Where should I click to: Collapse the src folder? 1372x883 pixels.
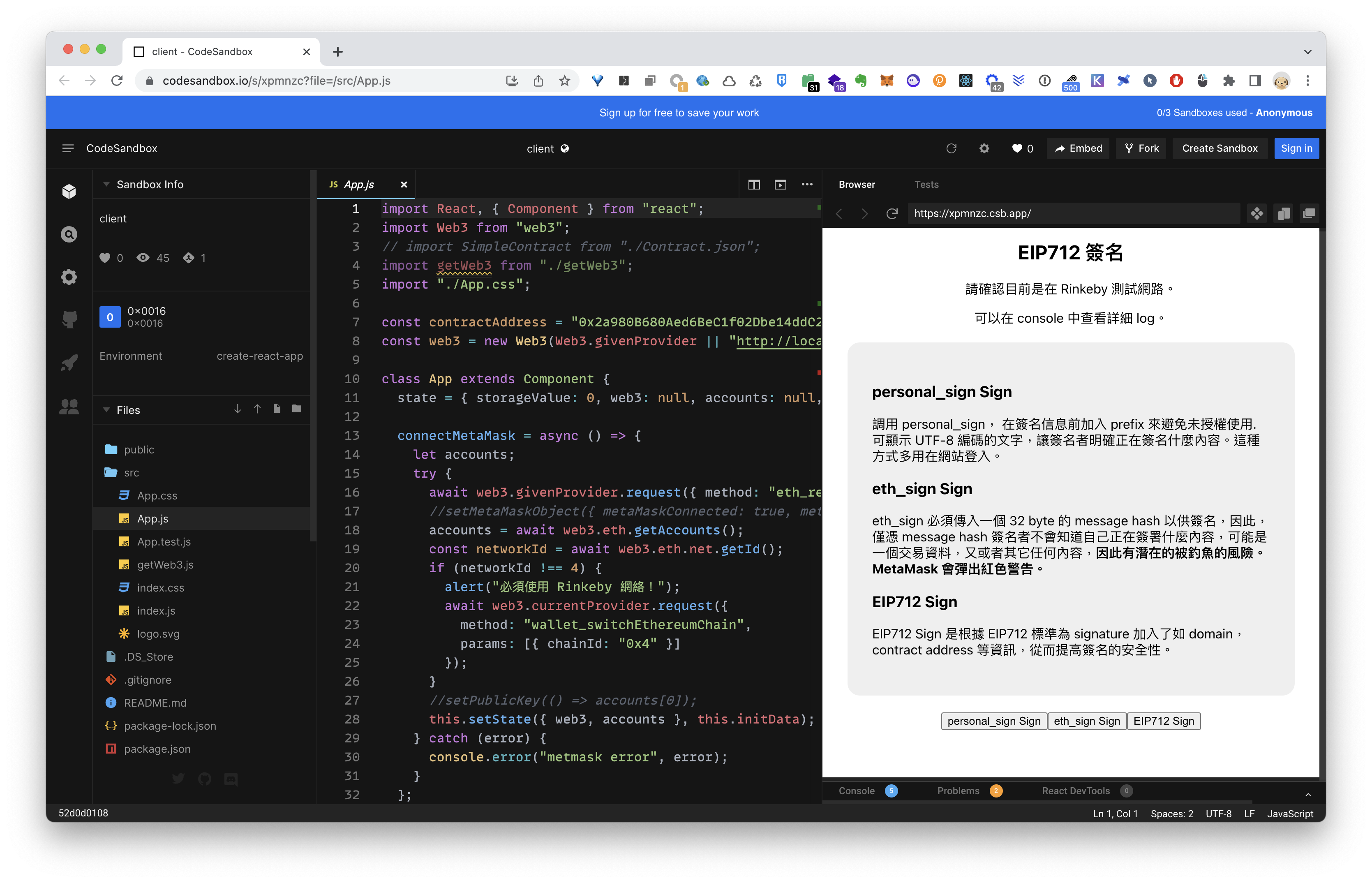[131, 472]
